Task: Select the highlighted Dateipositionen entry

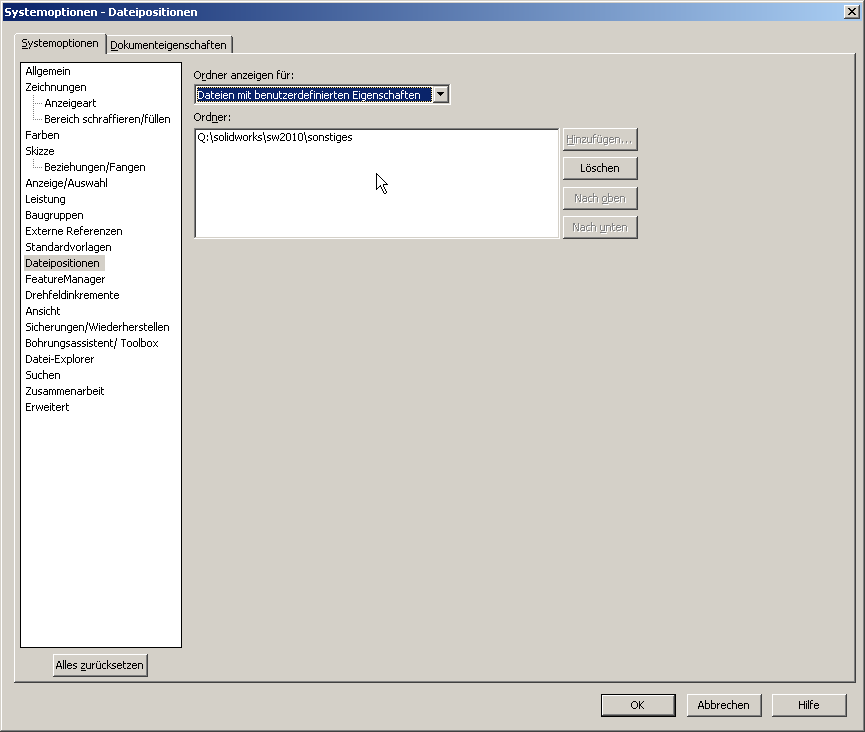Action: pos(62,263)
